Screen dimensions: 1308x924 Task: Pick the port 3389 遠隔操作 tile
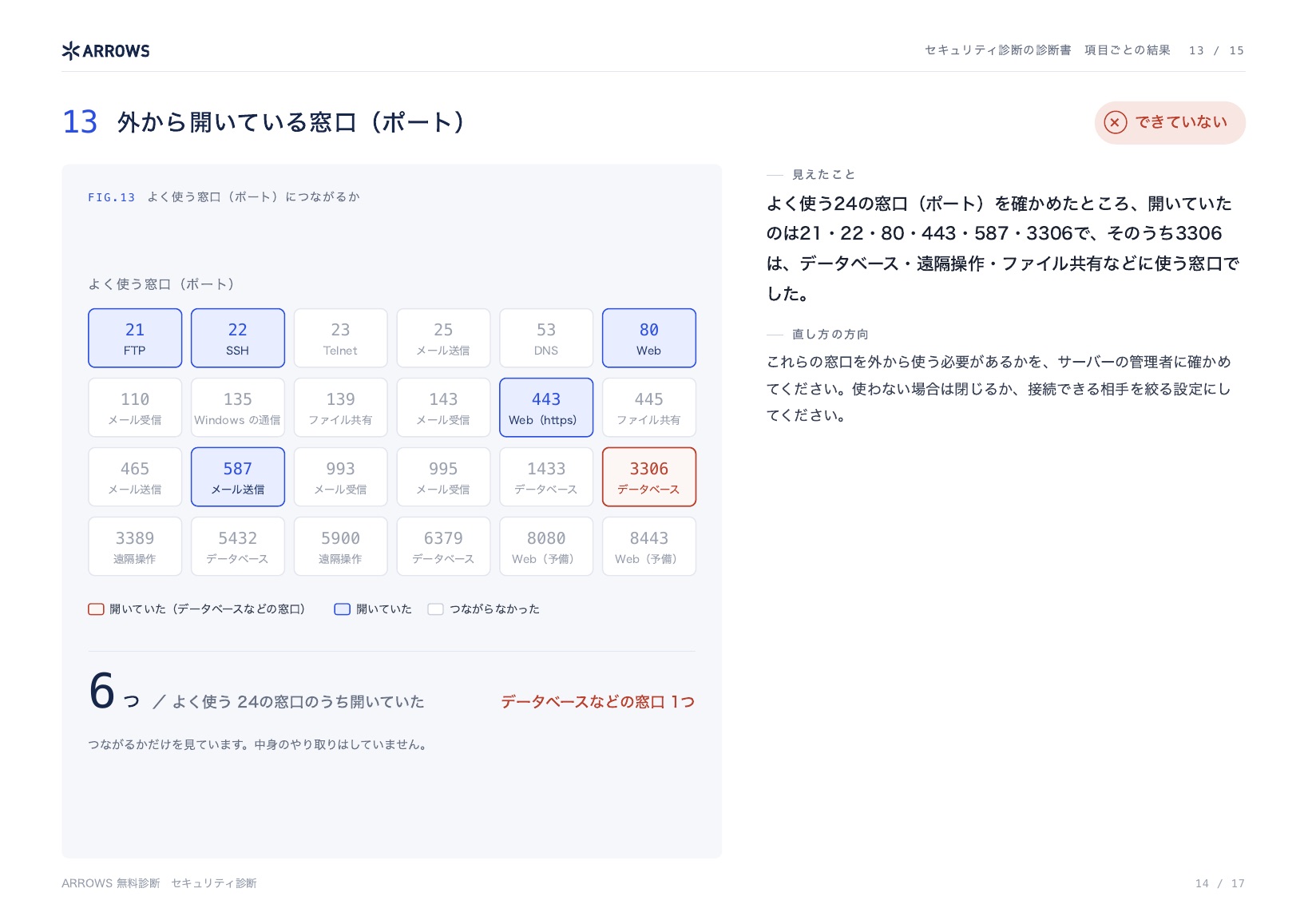tap(135, 546)
